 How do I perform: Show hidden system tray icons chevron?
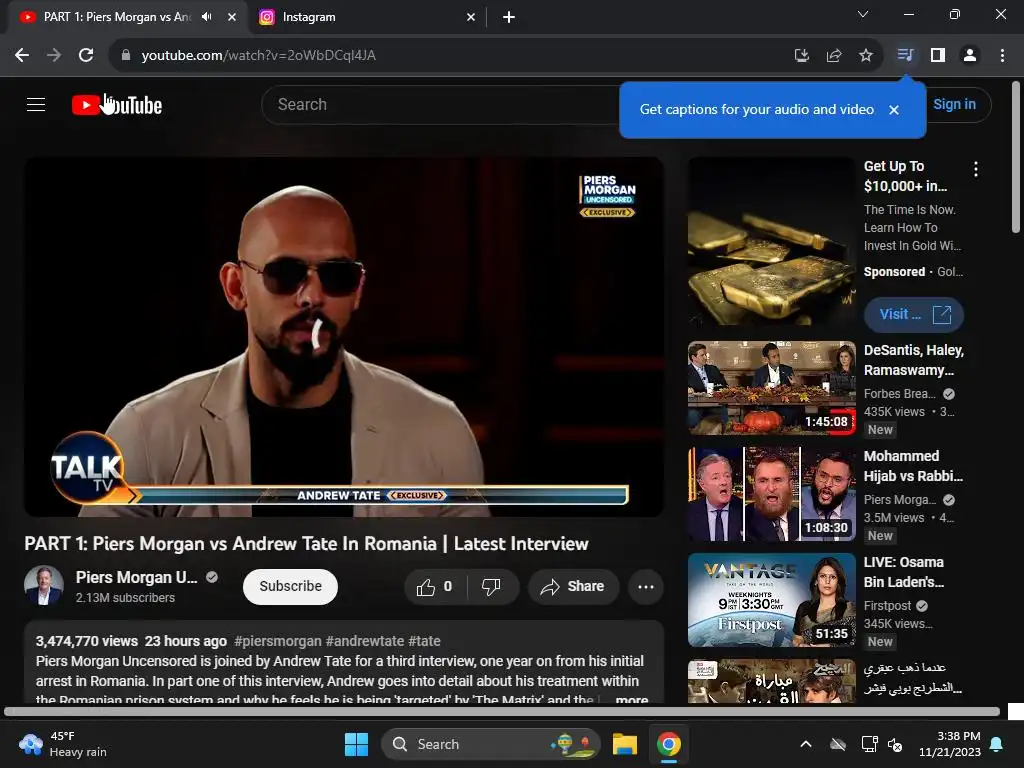[x=806, y=744]
